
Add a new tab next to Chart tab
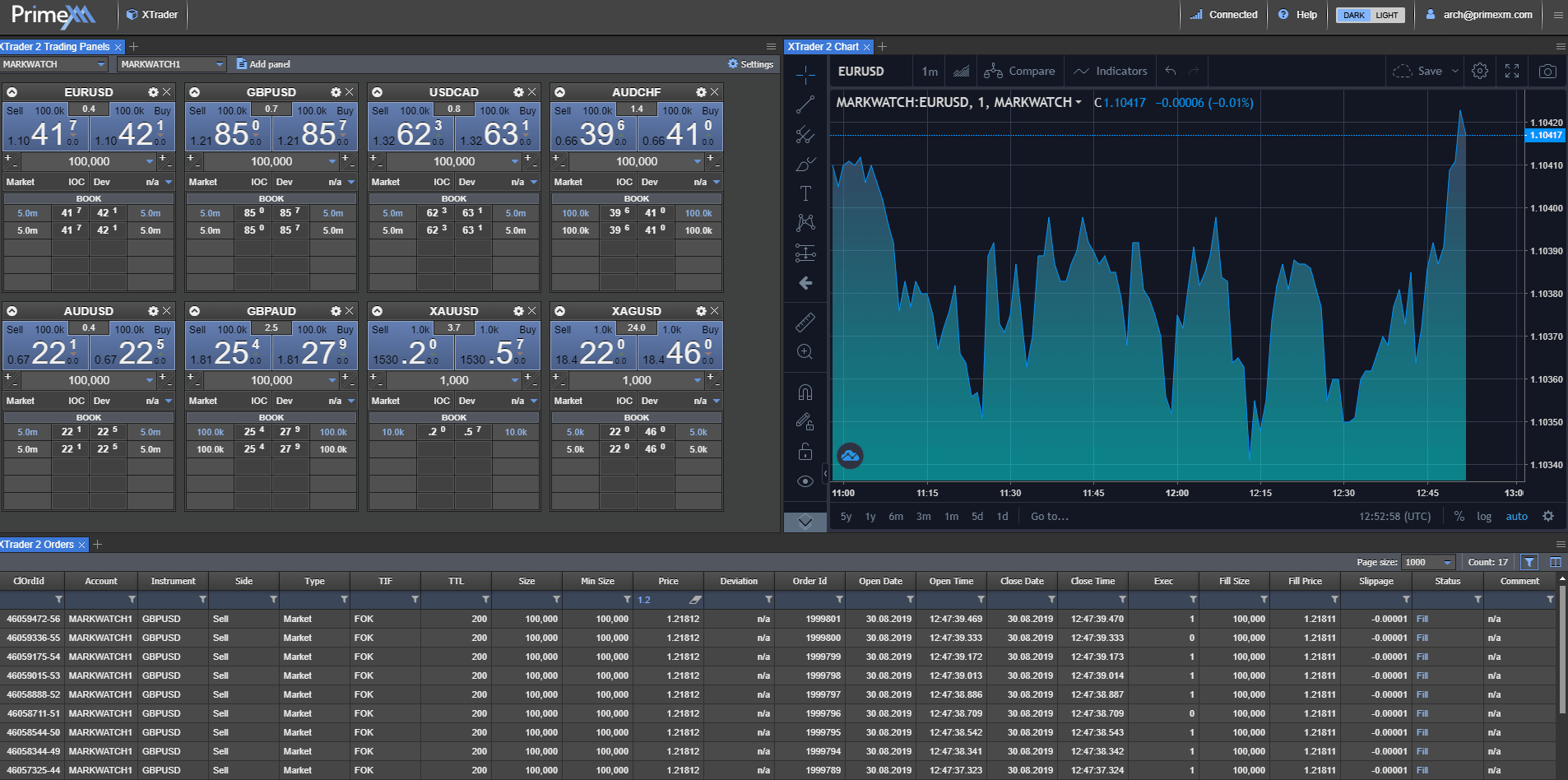pyautogui.click(x=883, y=47)
